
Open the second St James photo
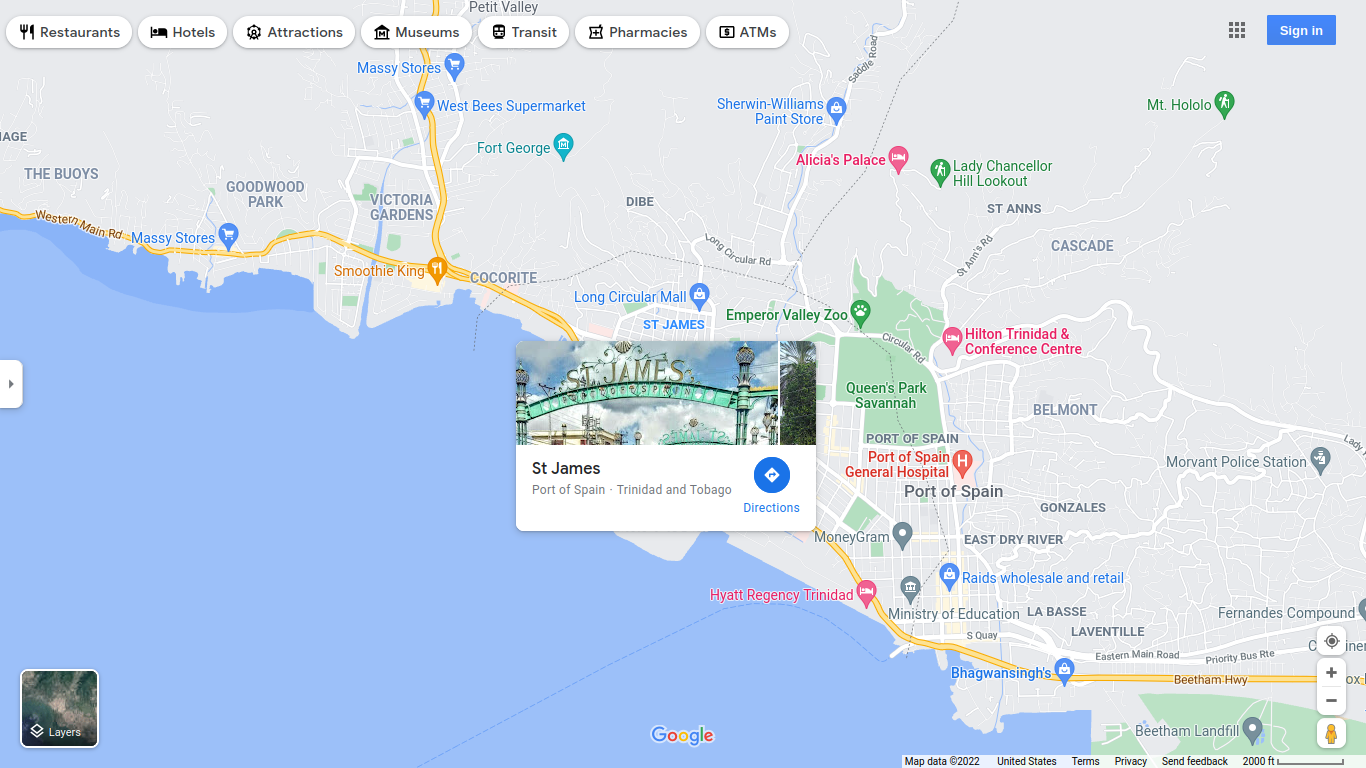[798, 393]
